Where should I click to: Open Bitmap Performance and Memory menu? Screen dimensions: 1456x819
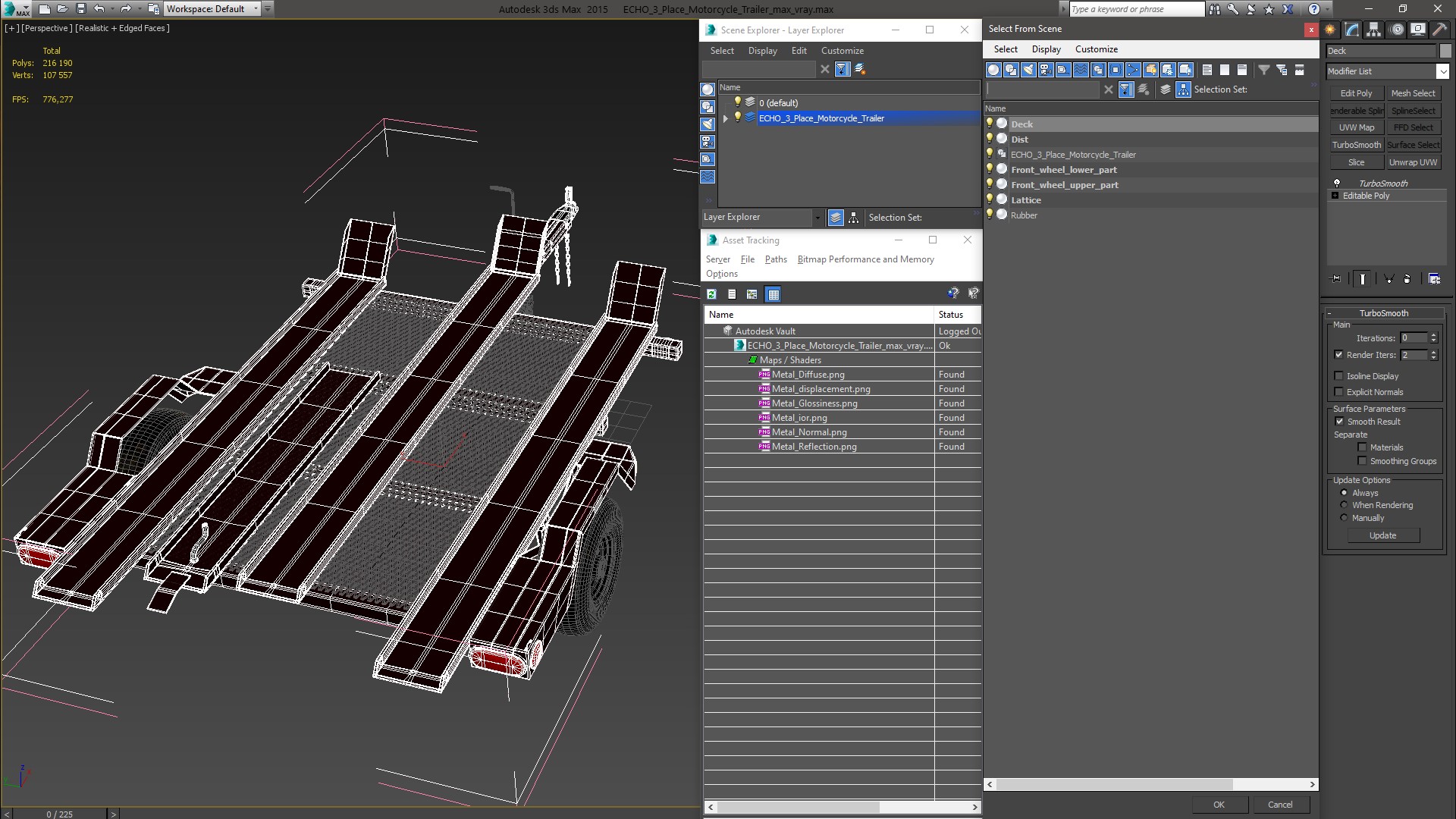click(x=866, y=259)
